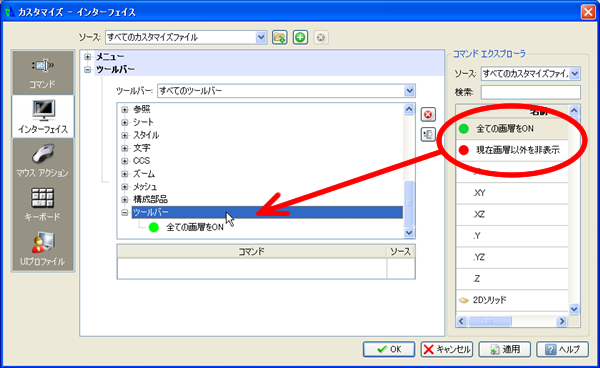Click the grayed-out remove file icon
Image resolution: width=600 pixels, height=368 pixels.
(321, 37)
